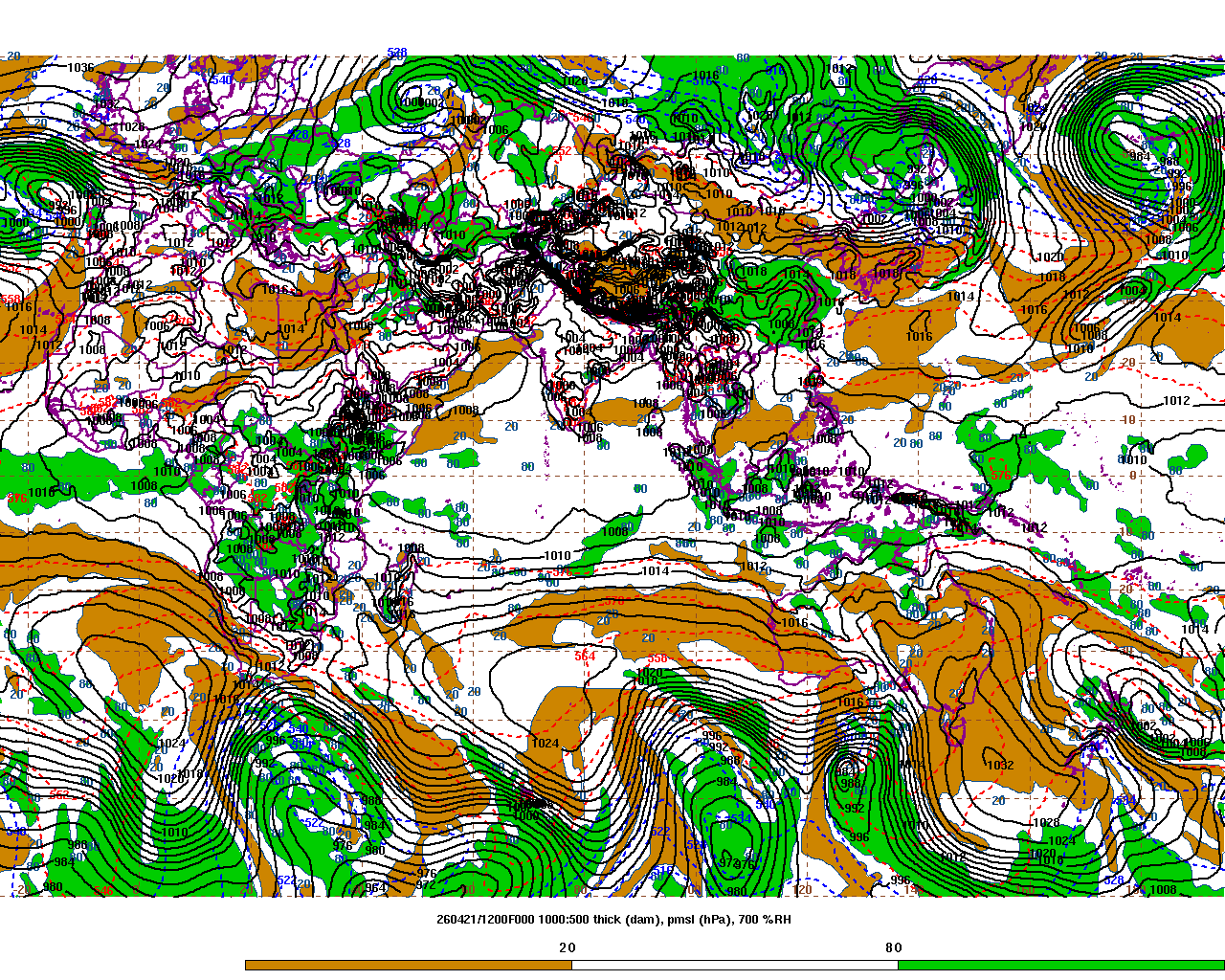Click the red 558 thickness label beside 564

[x=657, y=658]
